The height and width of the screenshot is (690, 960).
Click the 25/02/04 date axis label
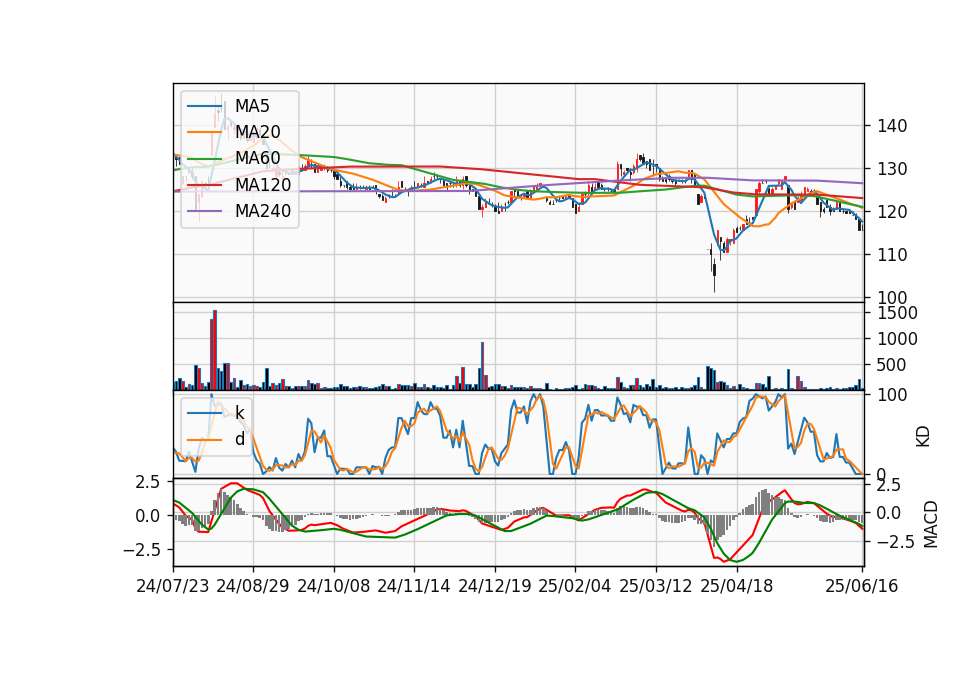coord(575,586)
